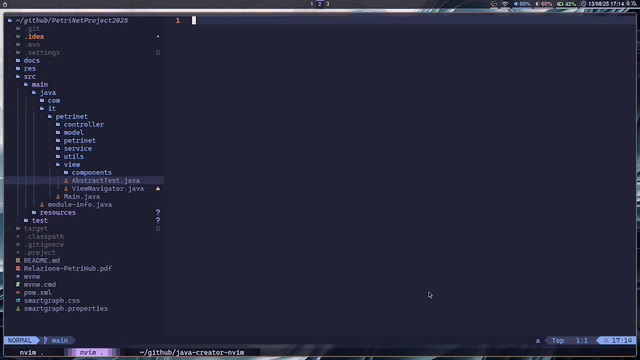This screenshot has width=640, height=360.
Task: Click the utils folder icon
Action: point(58,156)
